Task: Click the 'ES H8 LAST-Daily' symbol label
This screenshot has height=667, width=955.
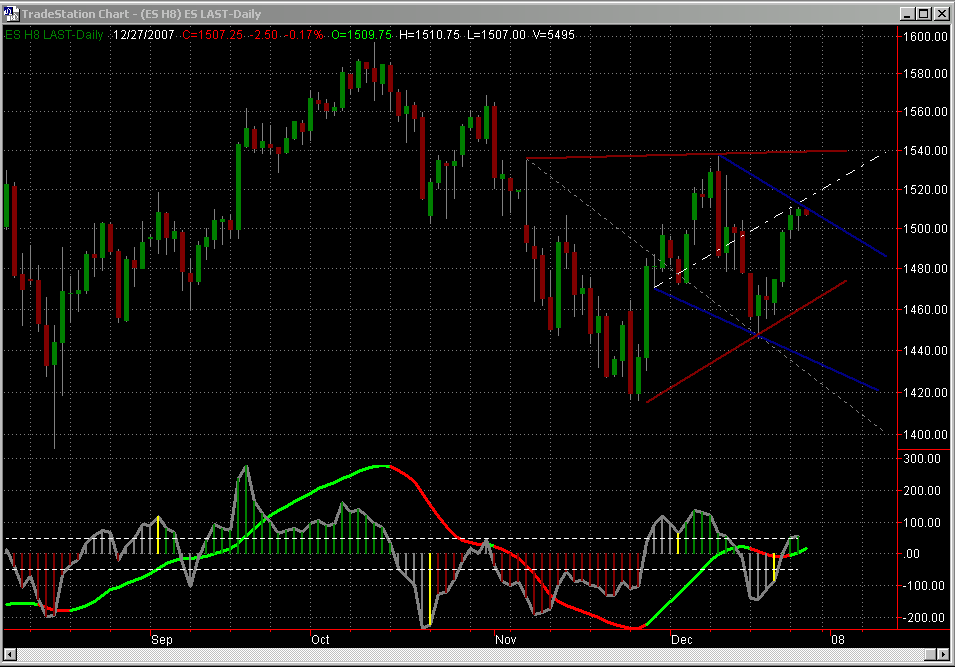Action: 54,35
